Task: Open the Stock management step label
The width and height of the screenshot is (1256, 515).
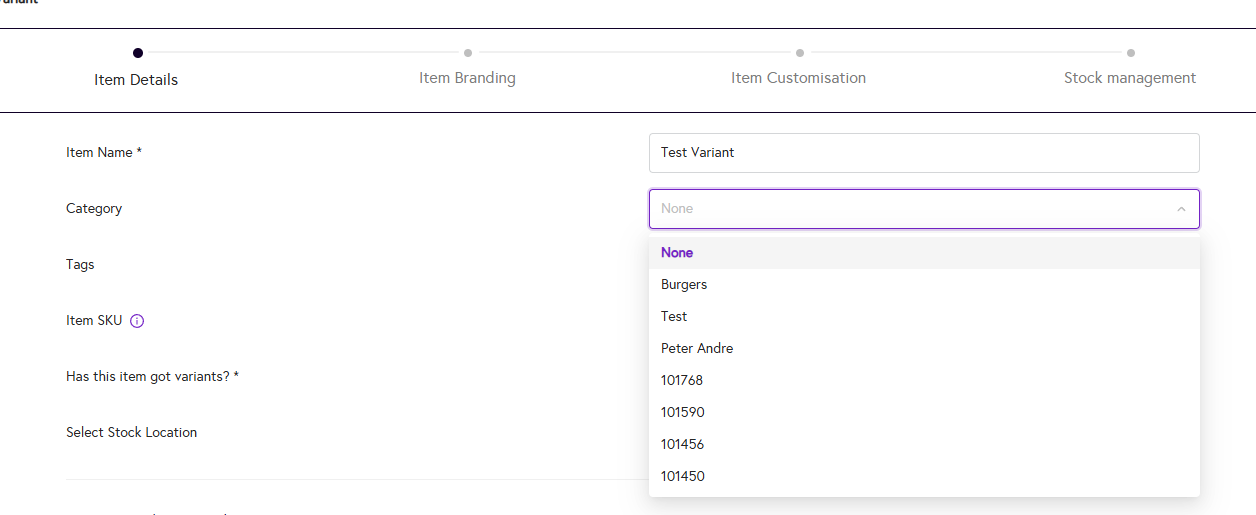Action: [1129, 78]
